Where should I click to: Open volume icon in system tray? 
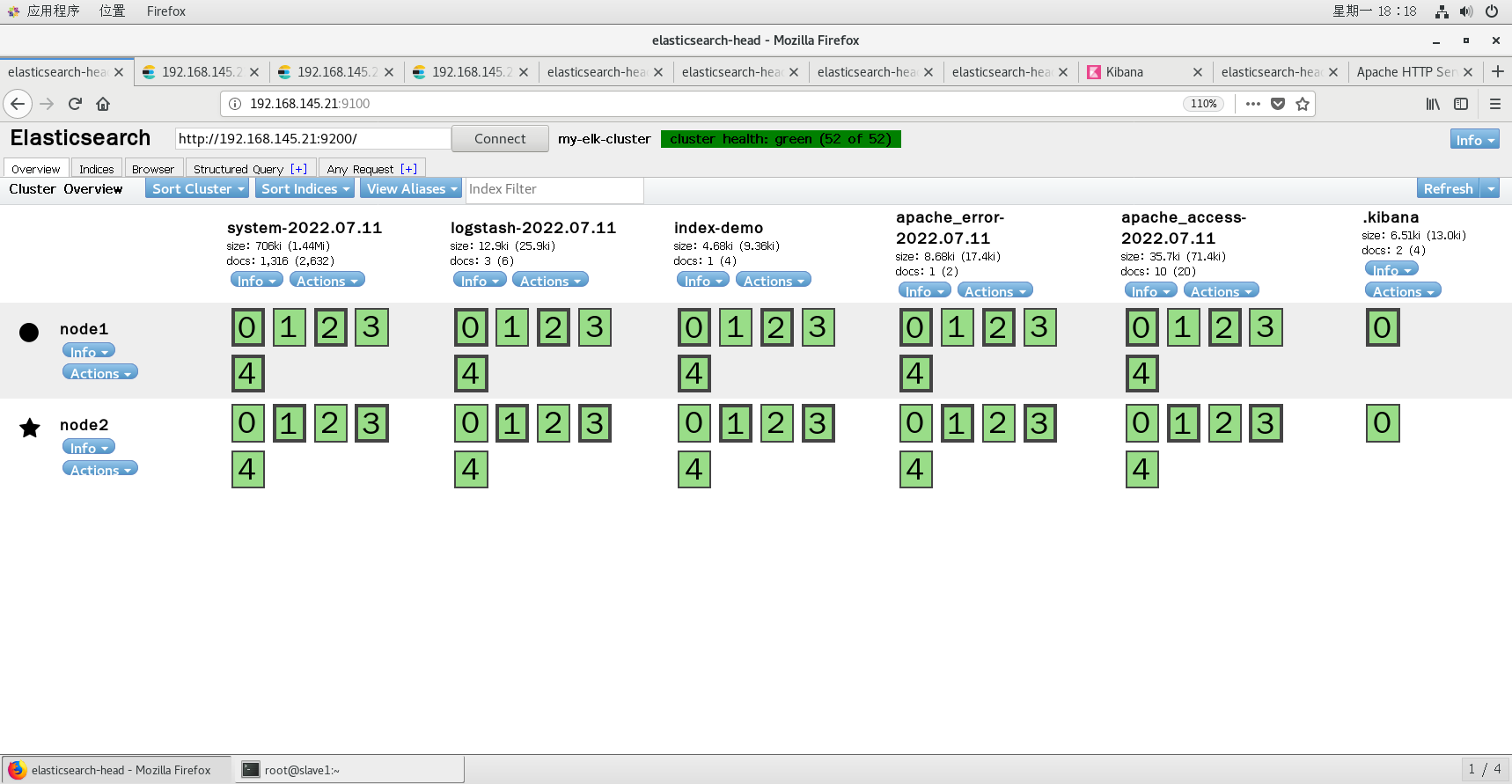(1465, 11)
